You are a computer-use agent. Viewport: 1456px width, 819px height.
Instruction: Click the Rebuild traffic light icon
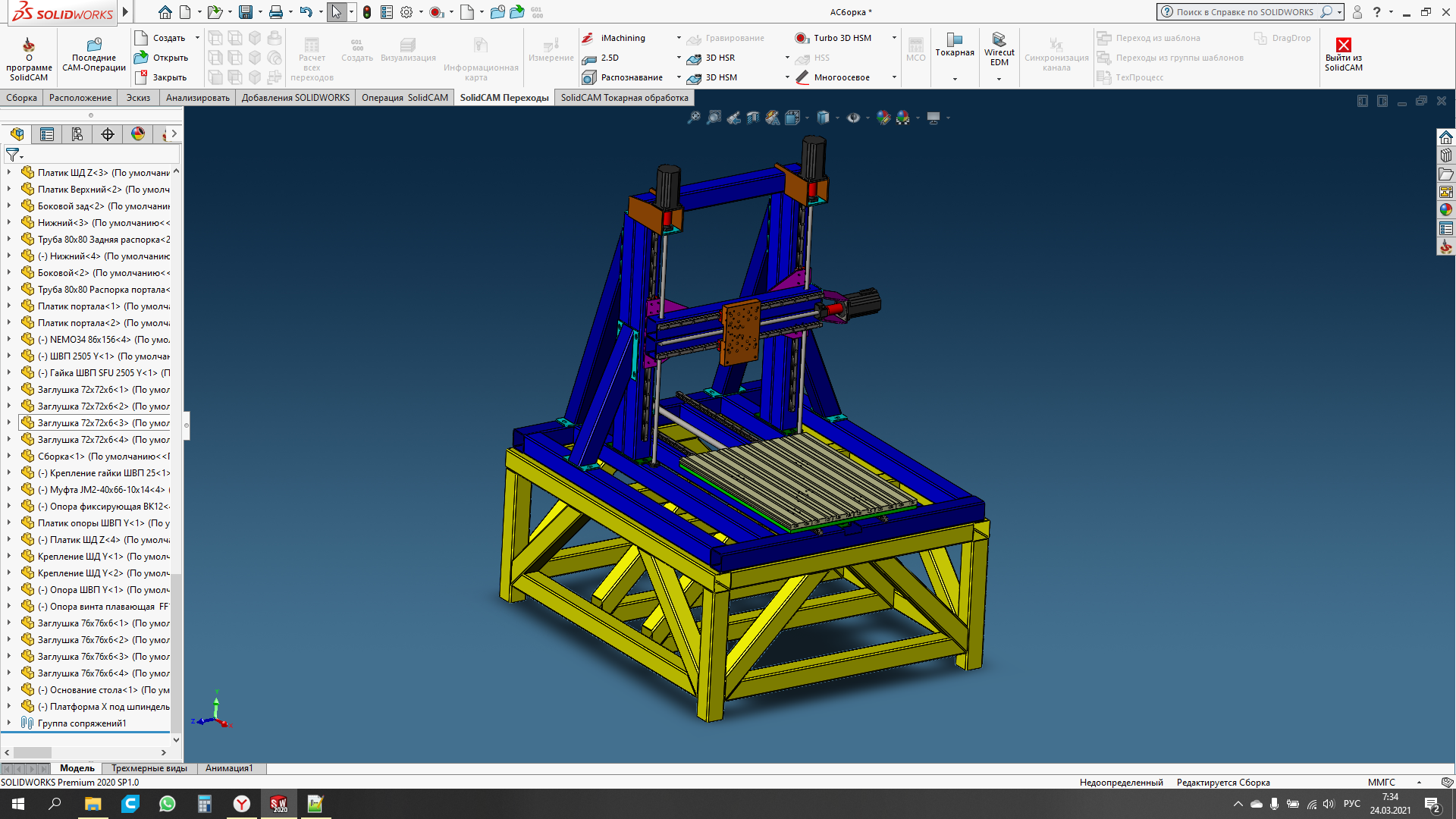[367, 12]
